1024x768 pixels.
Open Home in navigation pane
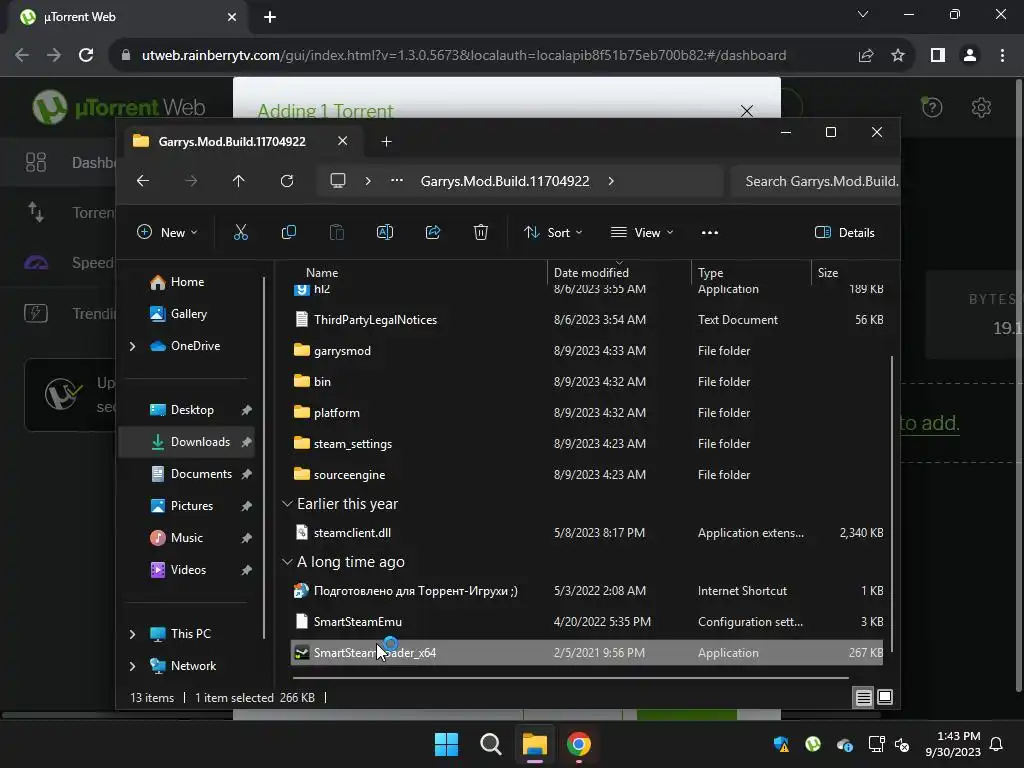[187, 282]
